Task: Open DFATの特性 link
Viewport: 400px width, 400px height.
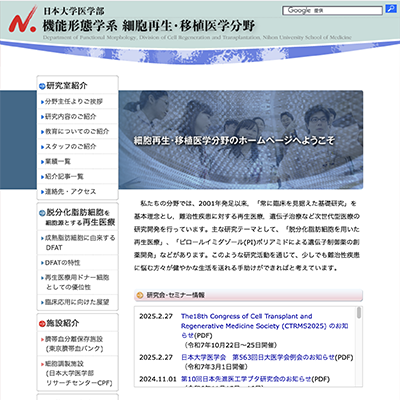Action: coord(62,263)
